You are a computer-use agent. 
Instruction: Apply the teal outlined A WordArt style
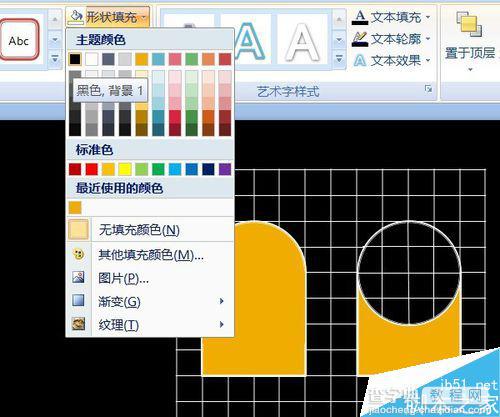tap(251, 41)
